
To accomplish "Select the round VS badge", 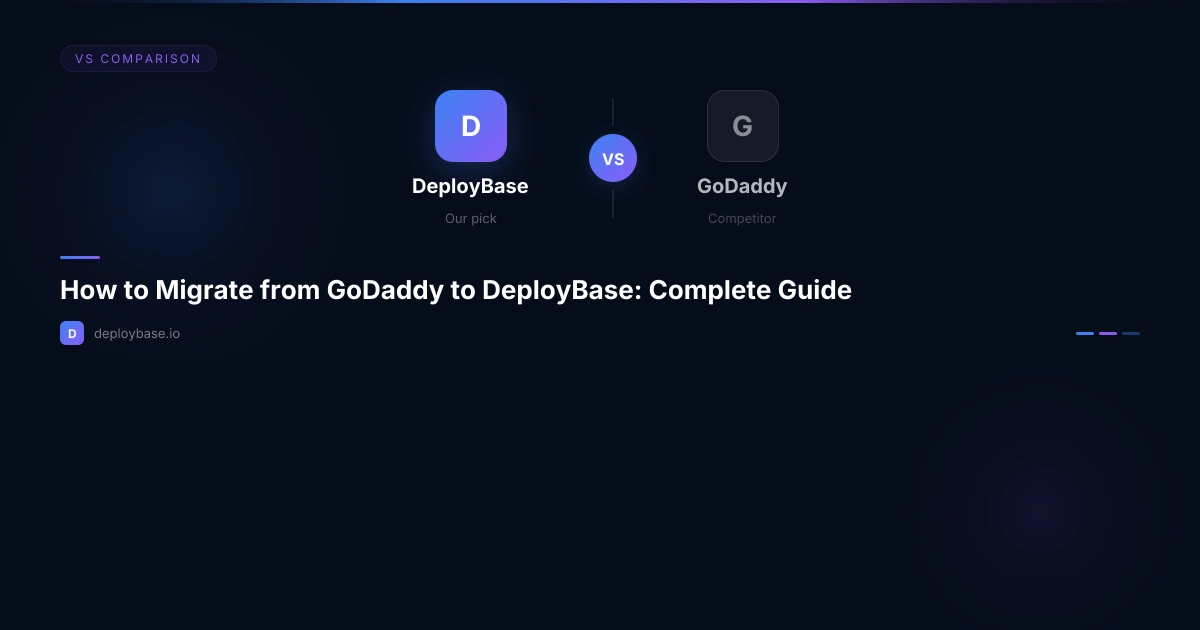I will point(613,158).
